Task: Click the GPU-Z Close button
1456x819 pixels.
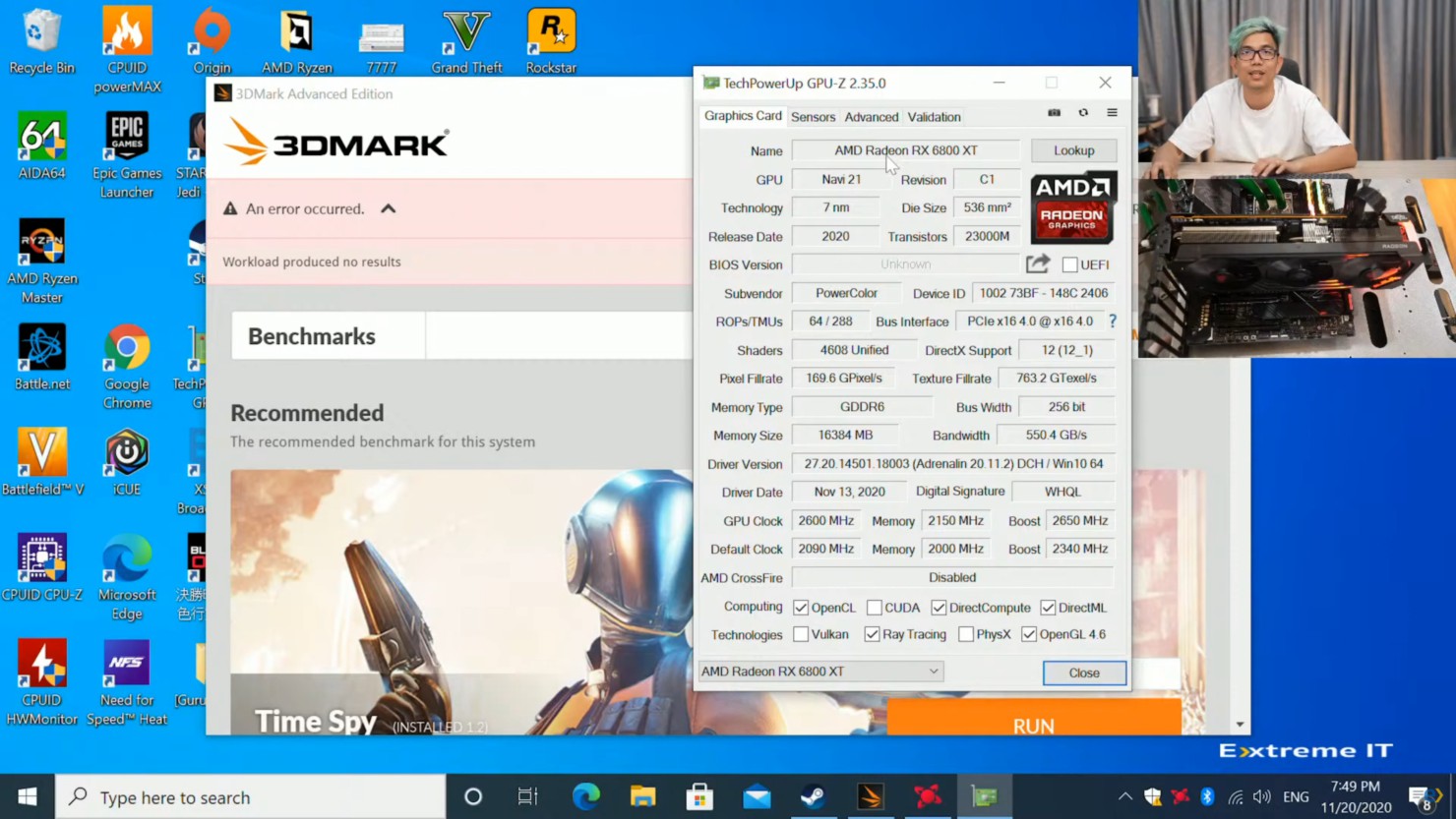Action: click(x=1084, y=673)
